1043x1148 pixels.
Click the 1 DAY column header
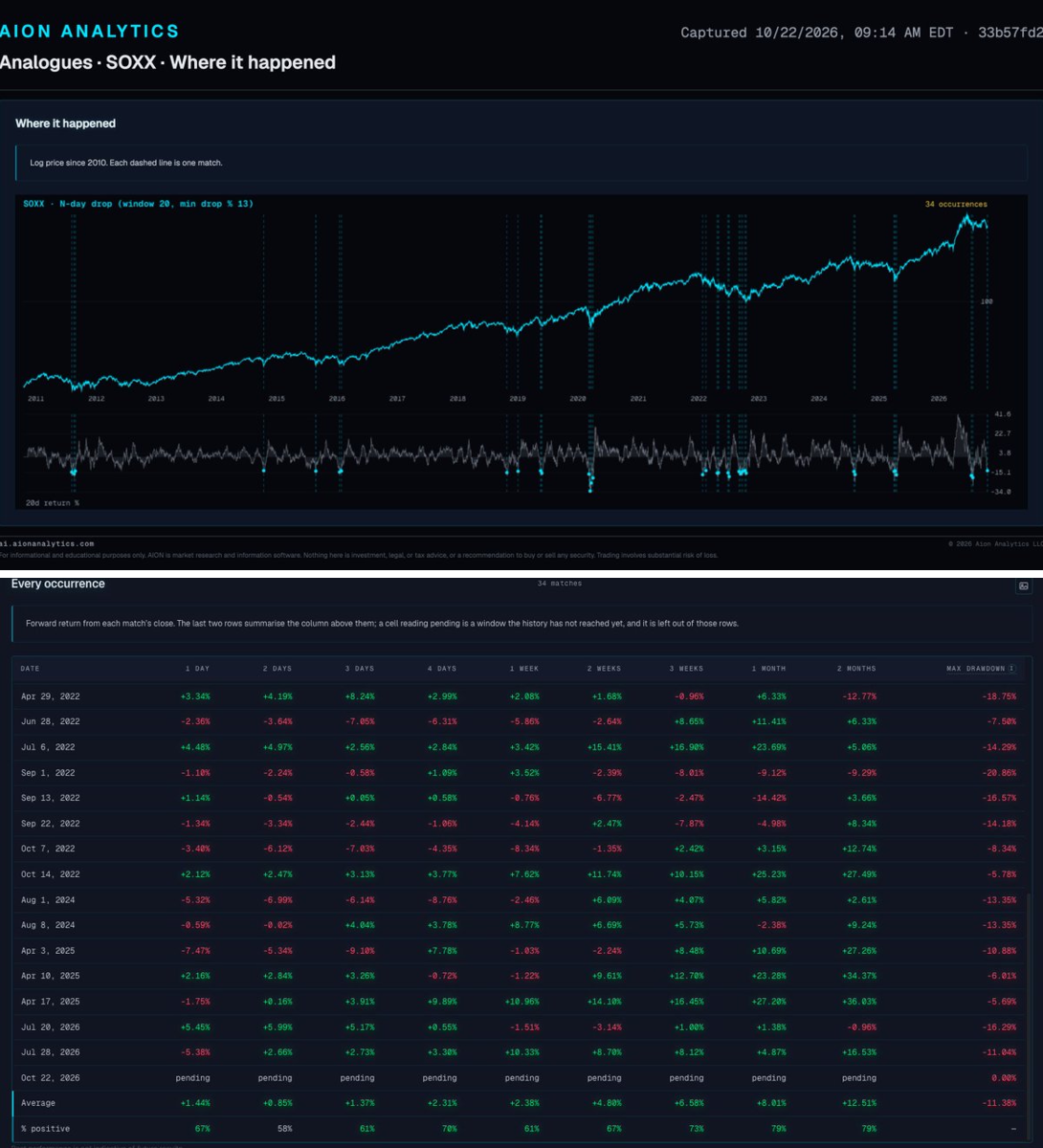click(196, 669)
